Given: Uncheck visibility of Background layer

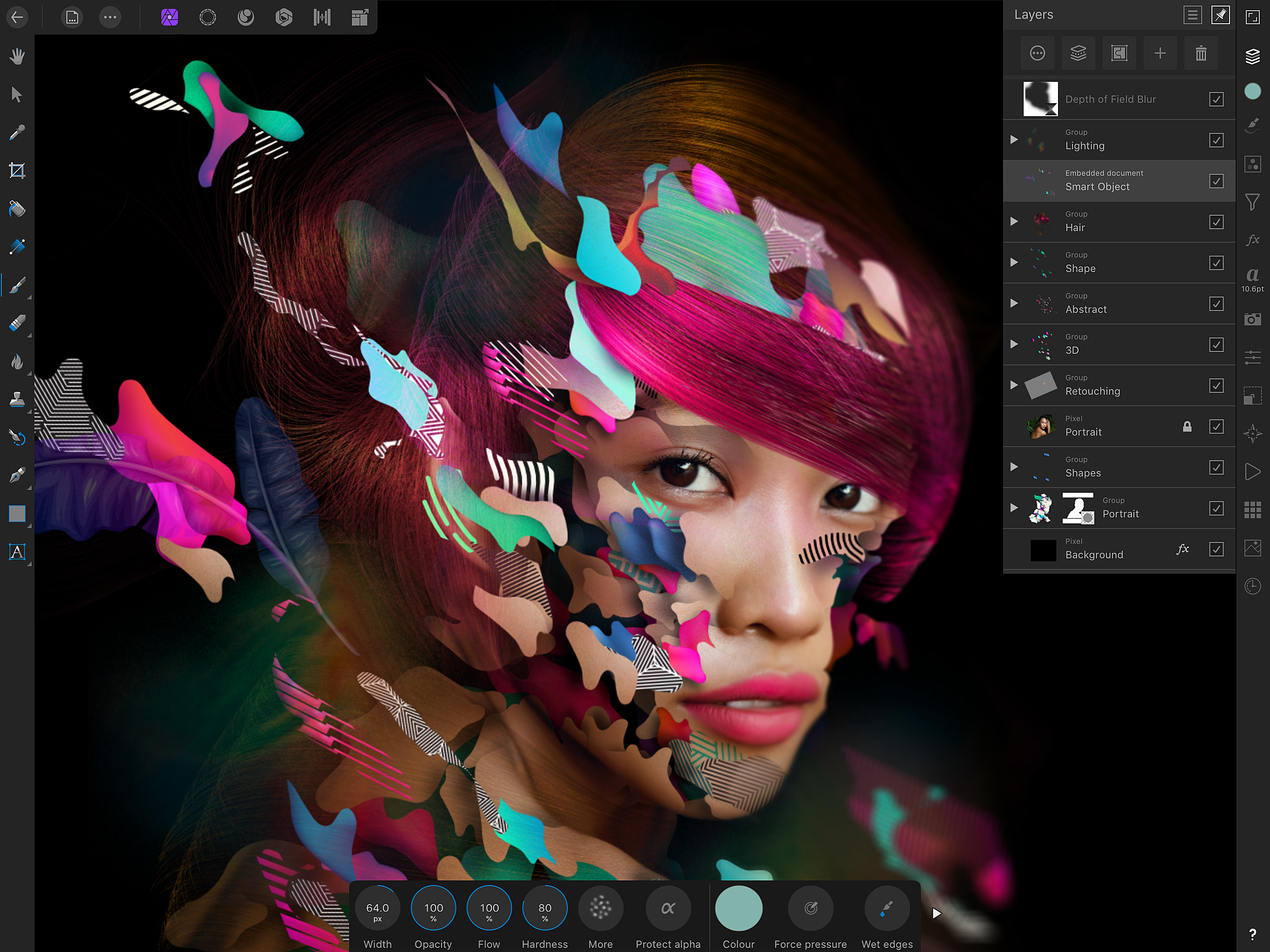Looking at the screenshot, I should coord(1216,549).
